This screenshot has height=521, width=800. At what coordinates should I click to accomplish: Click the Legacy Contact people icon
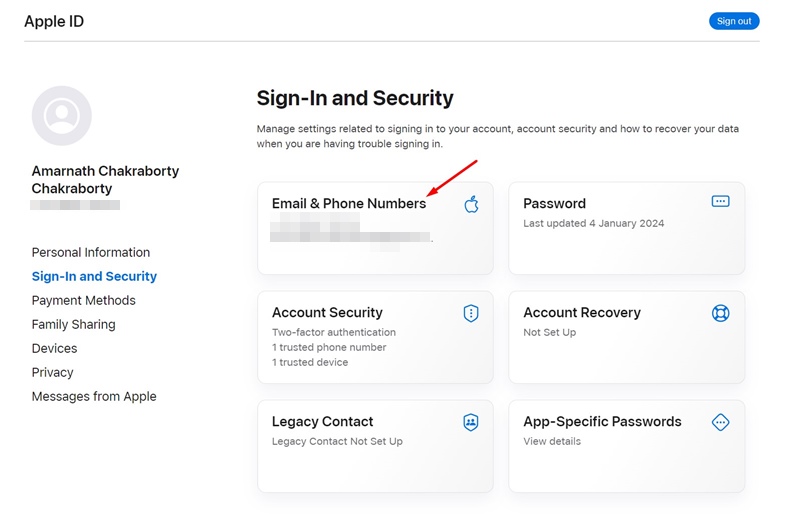point(471,422)
